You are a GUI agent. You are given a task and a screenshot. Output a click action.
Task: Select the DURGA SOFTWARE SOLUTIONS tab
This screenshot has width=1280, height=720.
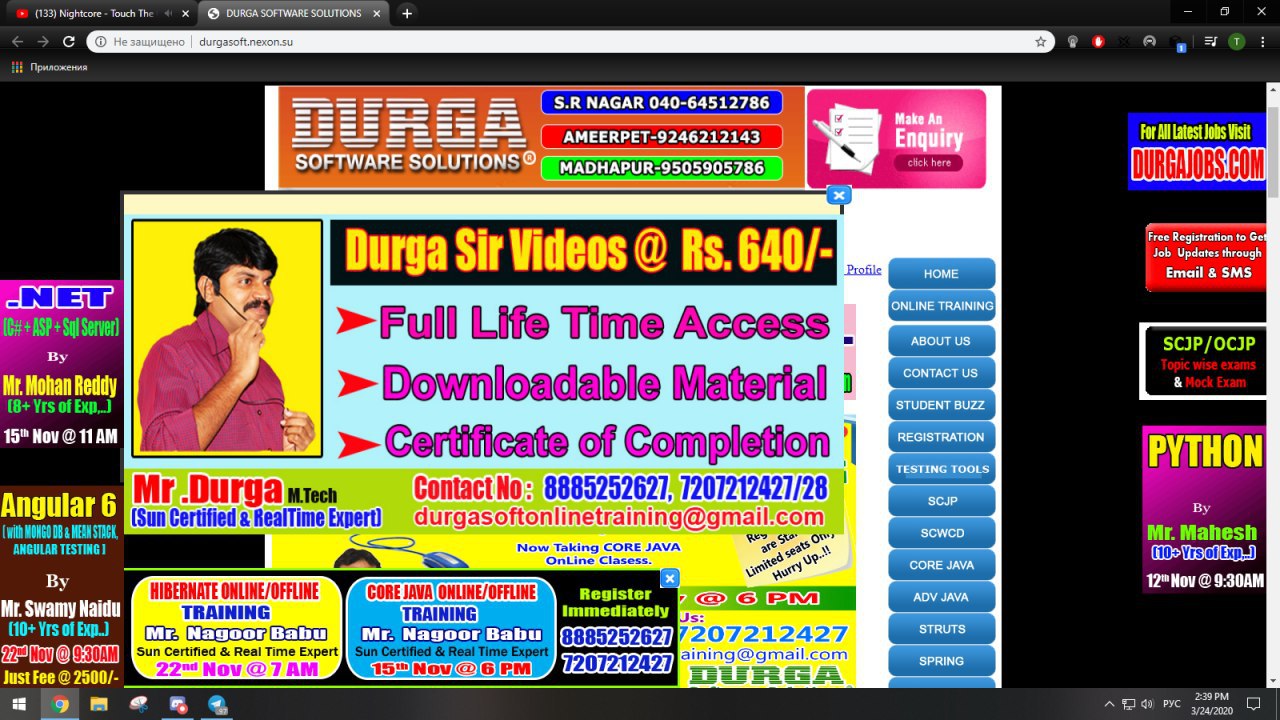[293, 14]
